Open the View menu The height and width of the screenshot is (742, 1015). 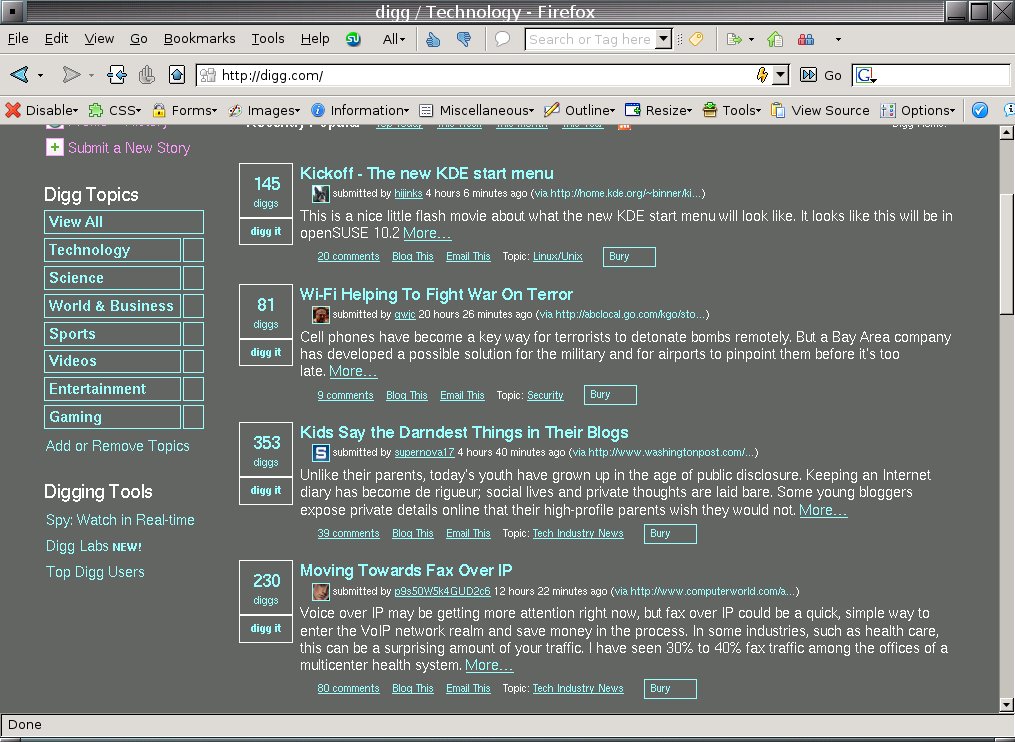point(99,39)
